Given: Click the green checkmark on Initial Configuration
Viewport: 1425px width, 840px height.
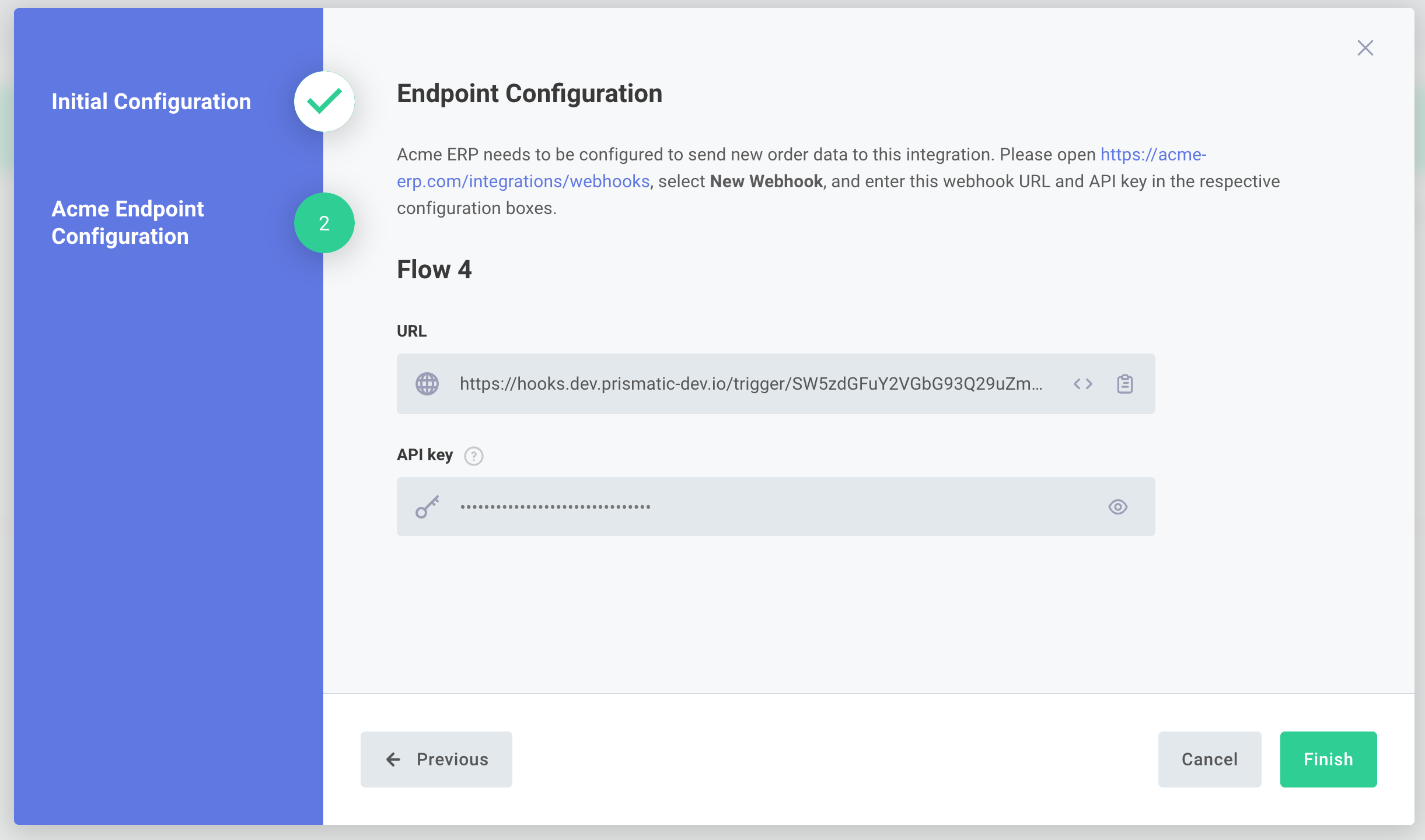Looking at the screenshot, I should pos(324,101).
